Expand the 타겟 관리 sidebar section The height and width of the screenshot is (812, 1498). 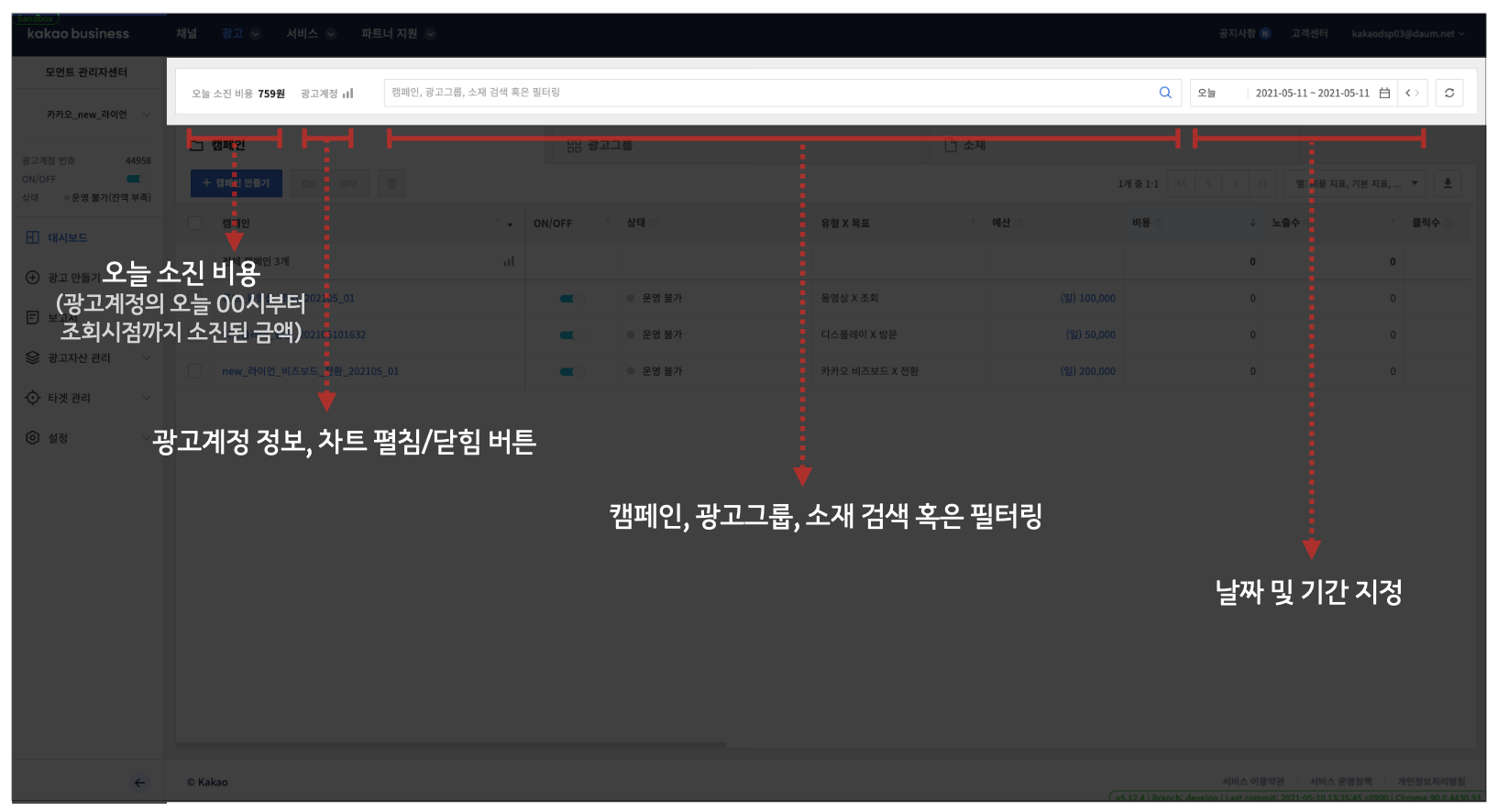(x=147, y=398)
